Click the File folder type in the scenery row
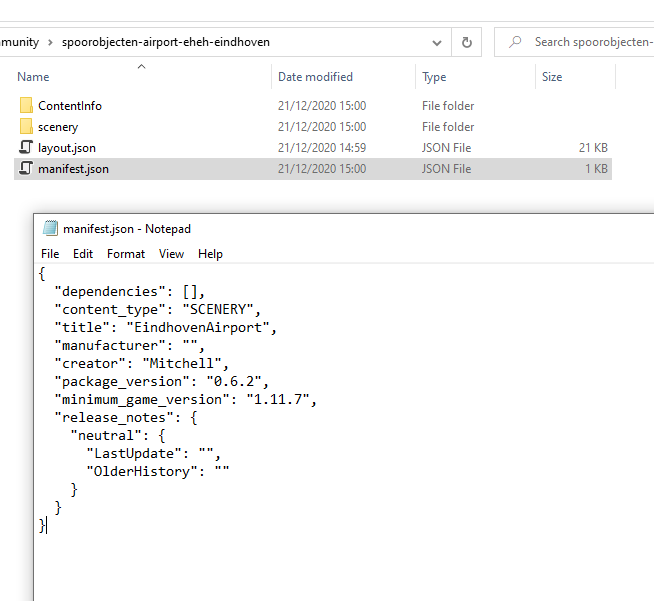Screen dimensions: 654x601 (448, 127)
